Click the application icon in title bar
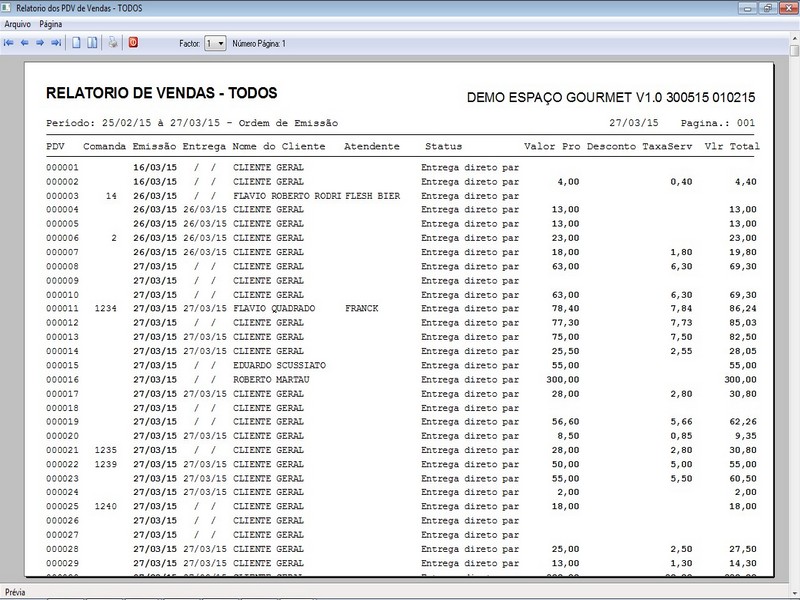This screenshot has width=800, height=600. tap(9, 7)
